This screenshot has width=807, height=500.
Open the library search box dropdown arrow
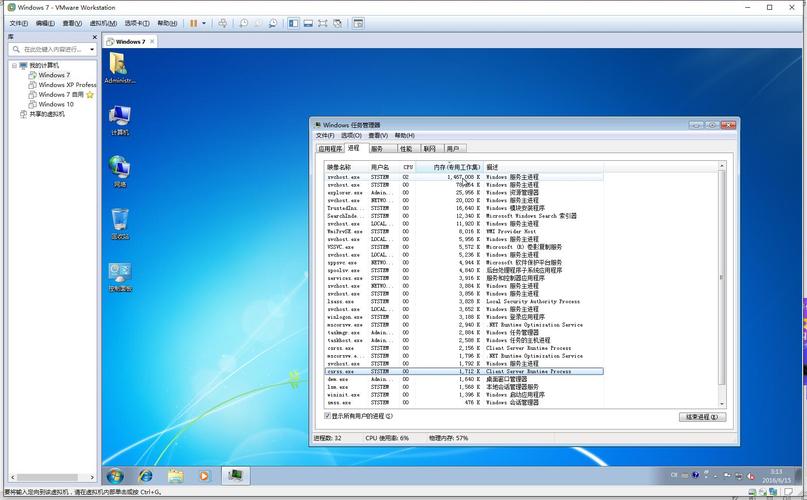pyautogui.click(x=91, y=48)
